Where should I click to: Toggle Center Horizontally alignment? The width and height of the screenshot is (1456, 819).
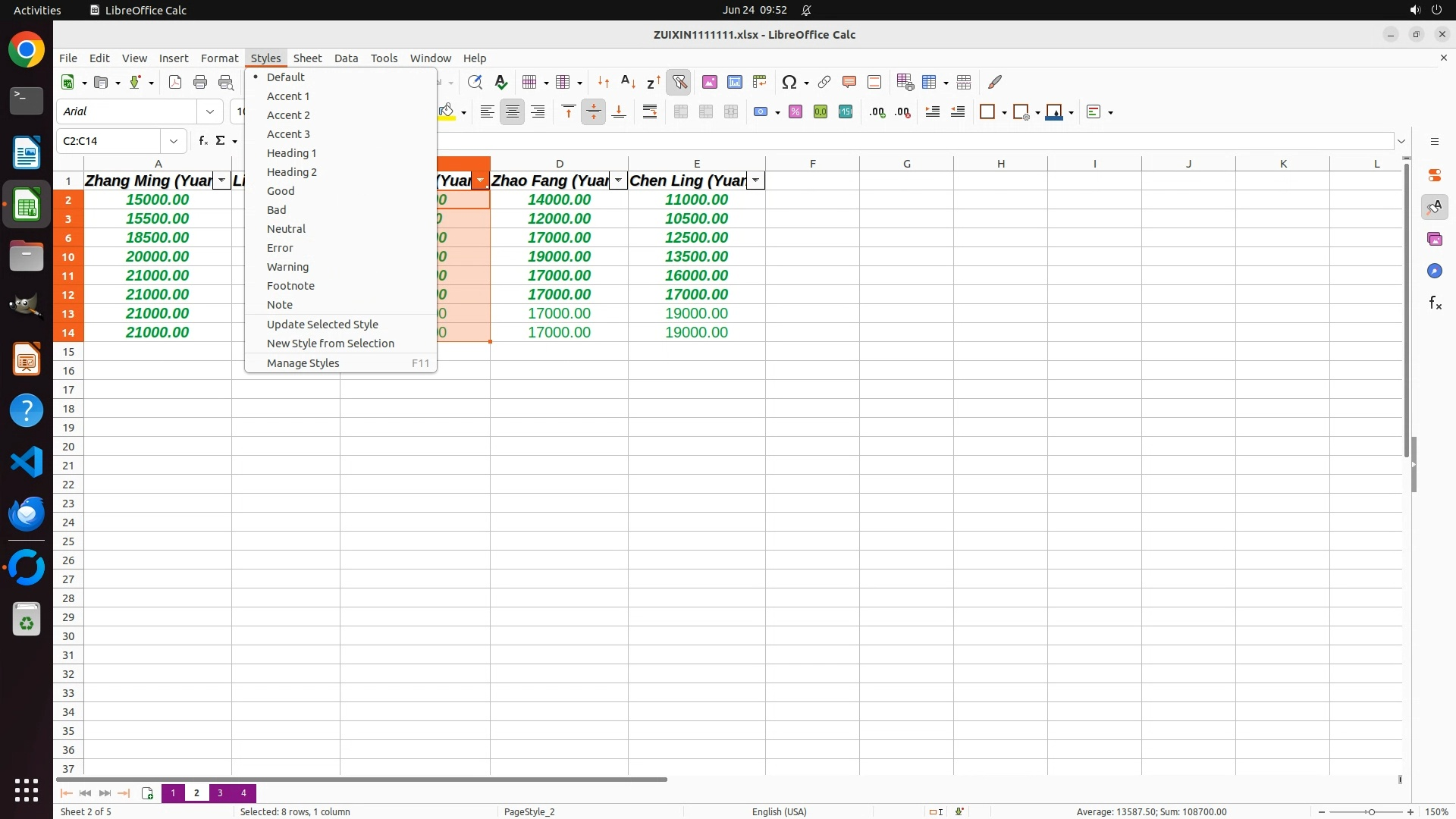(x=512, y=112)
